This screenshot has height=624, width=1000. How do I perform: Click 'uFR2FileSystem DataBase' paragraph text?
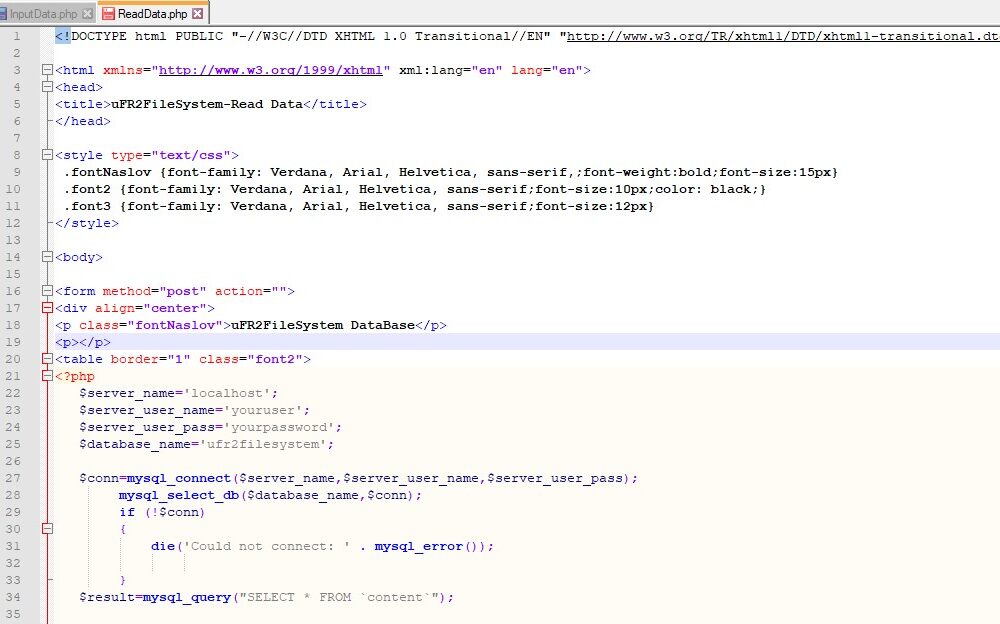point(323,325)
